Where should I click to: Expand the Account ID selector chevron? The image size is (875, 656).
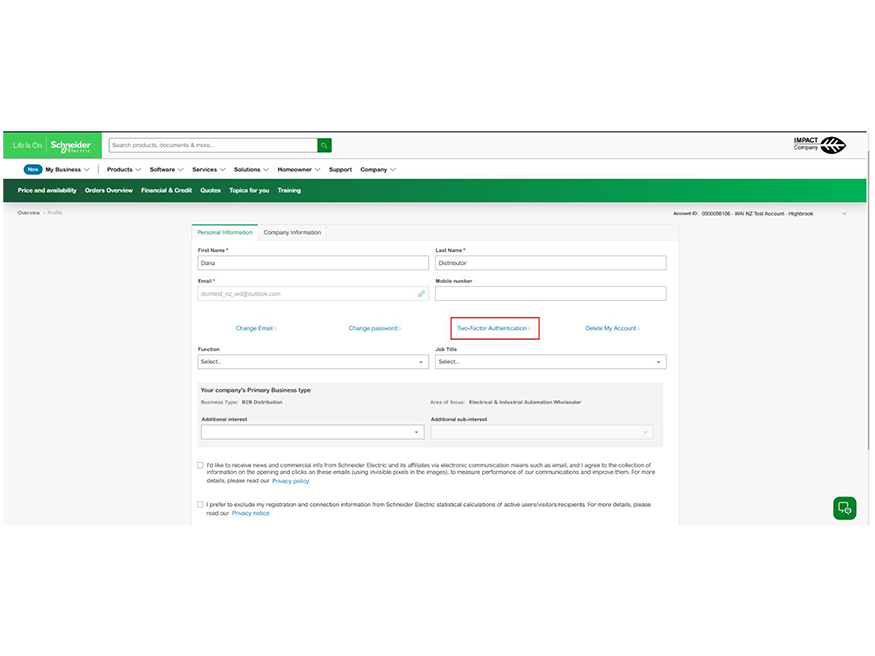tap(844, 214)
